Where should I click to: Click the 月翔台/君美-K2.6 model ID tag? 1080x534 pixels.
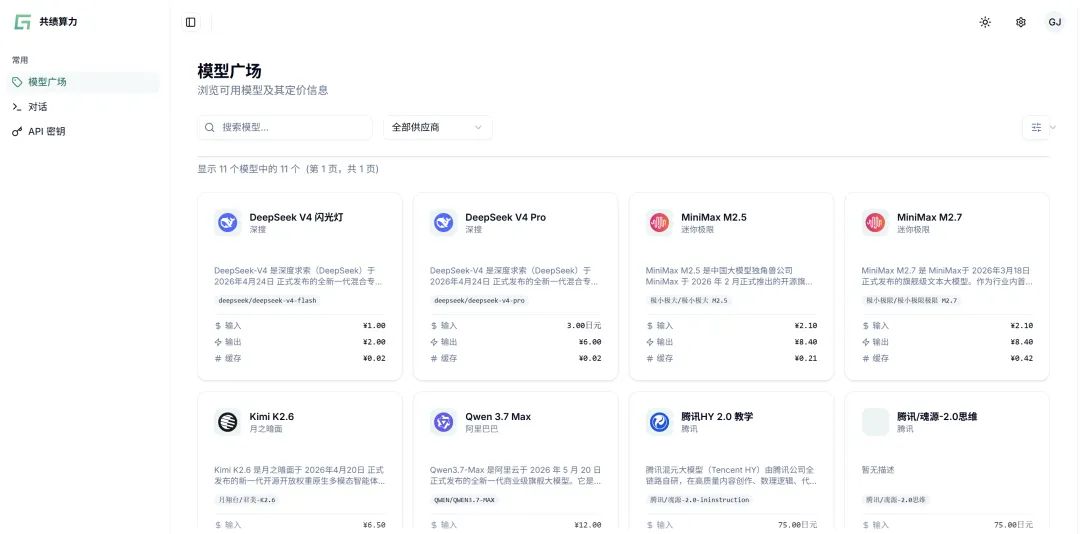coord(247,500)
